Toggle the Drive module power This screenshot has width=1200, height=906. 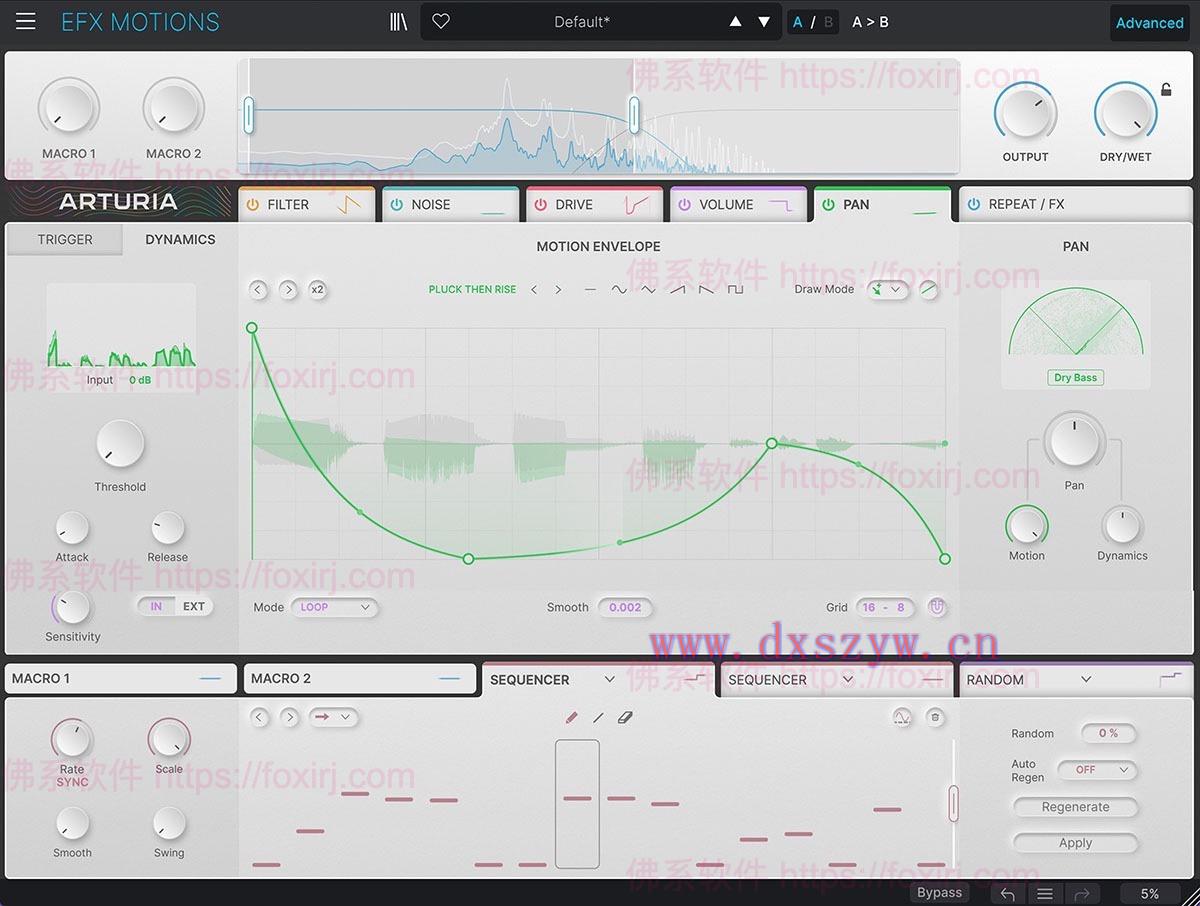coord(541,205)
